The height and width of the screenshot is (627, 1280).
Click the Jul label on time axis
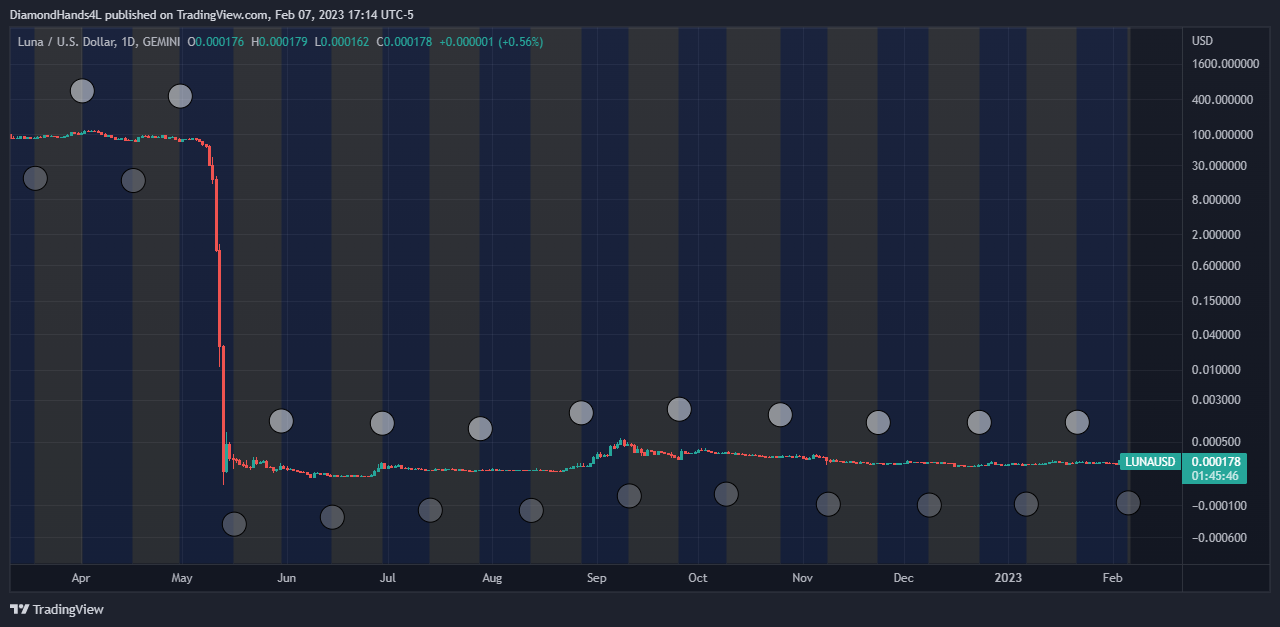(x=388, y=578)
